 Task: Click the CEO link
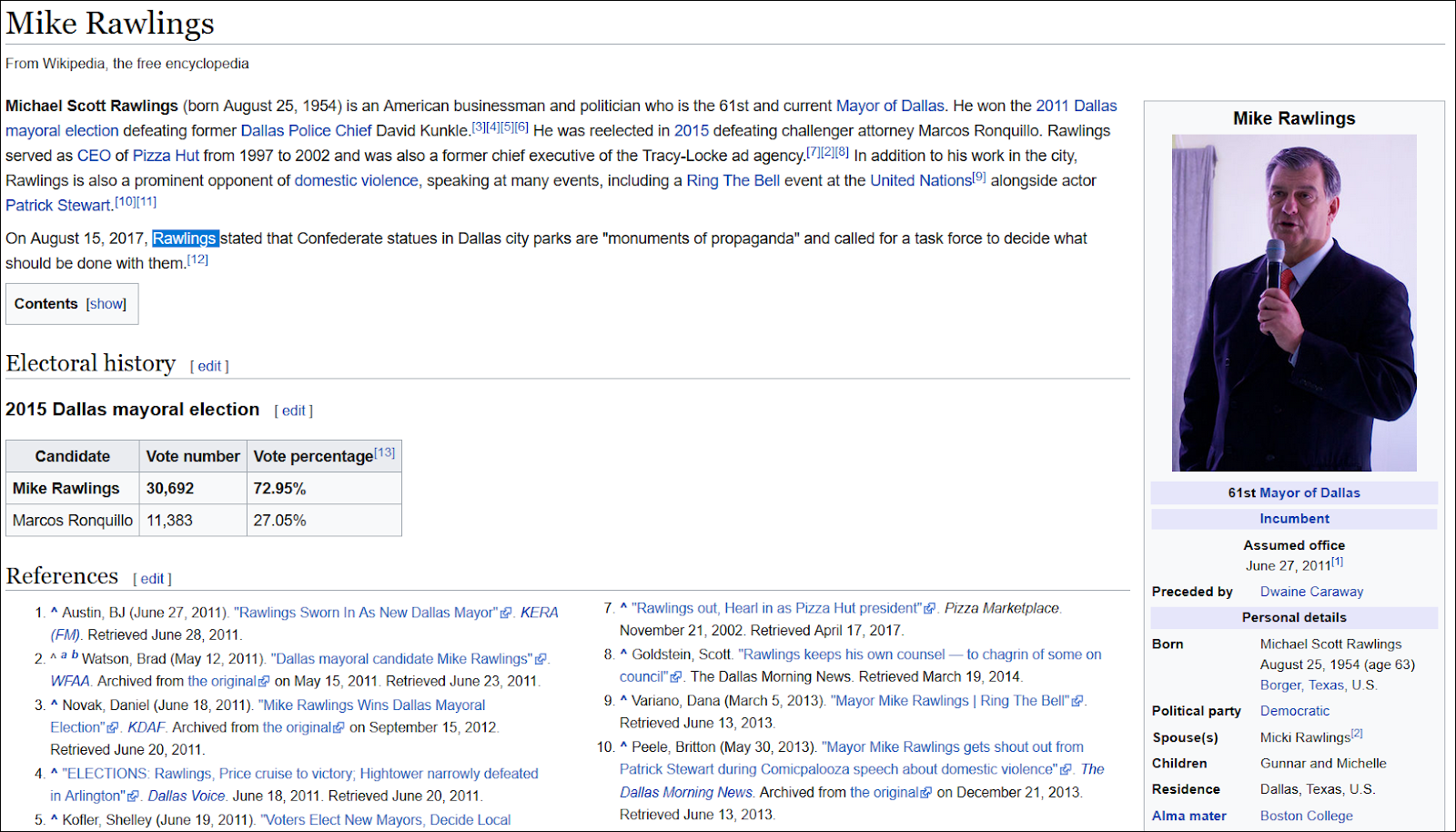(x=94, y=156)
